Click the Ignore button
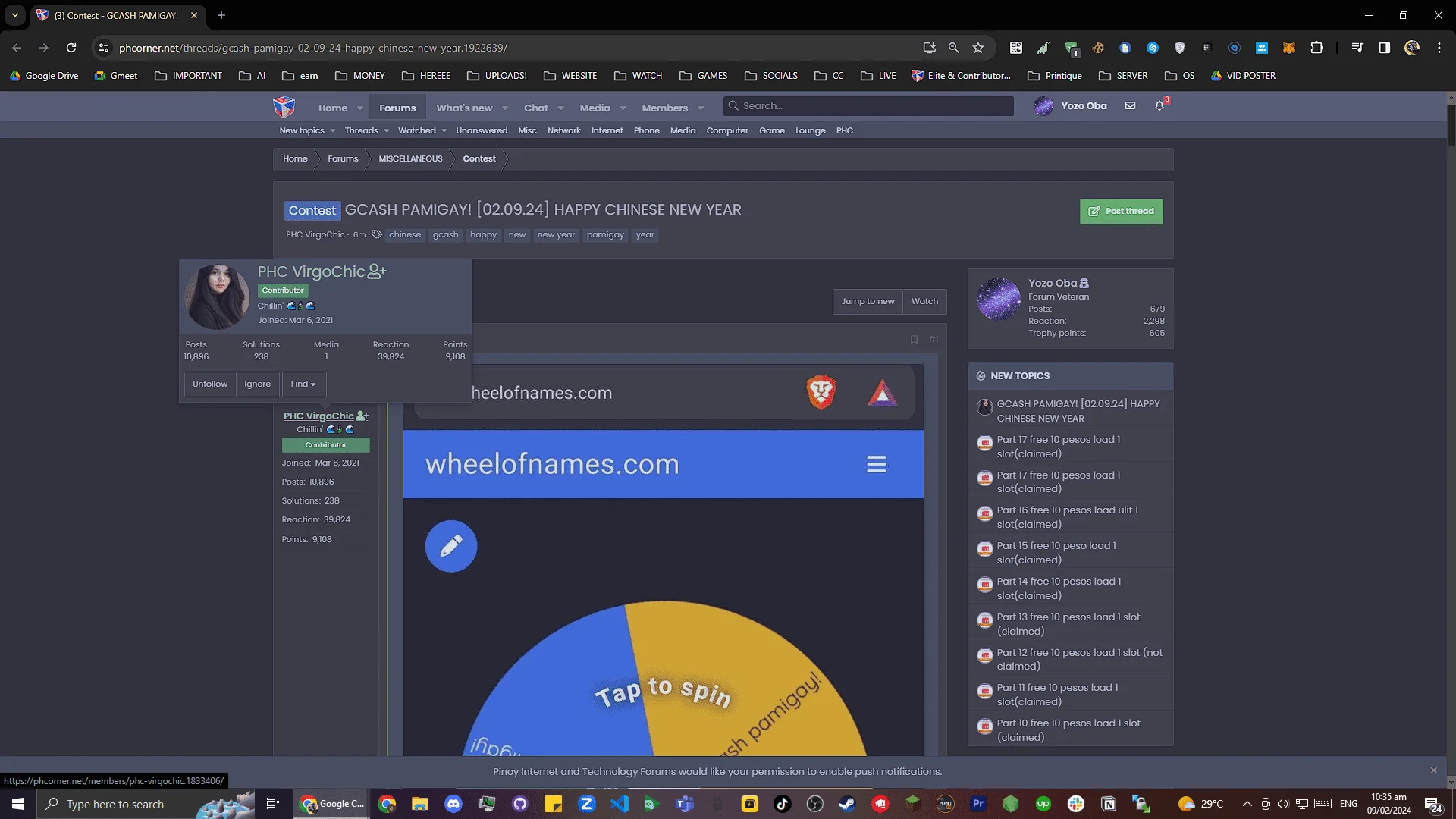1456x819 pixels. (x=258, y=384)
